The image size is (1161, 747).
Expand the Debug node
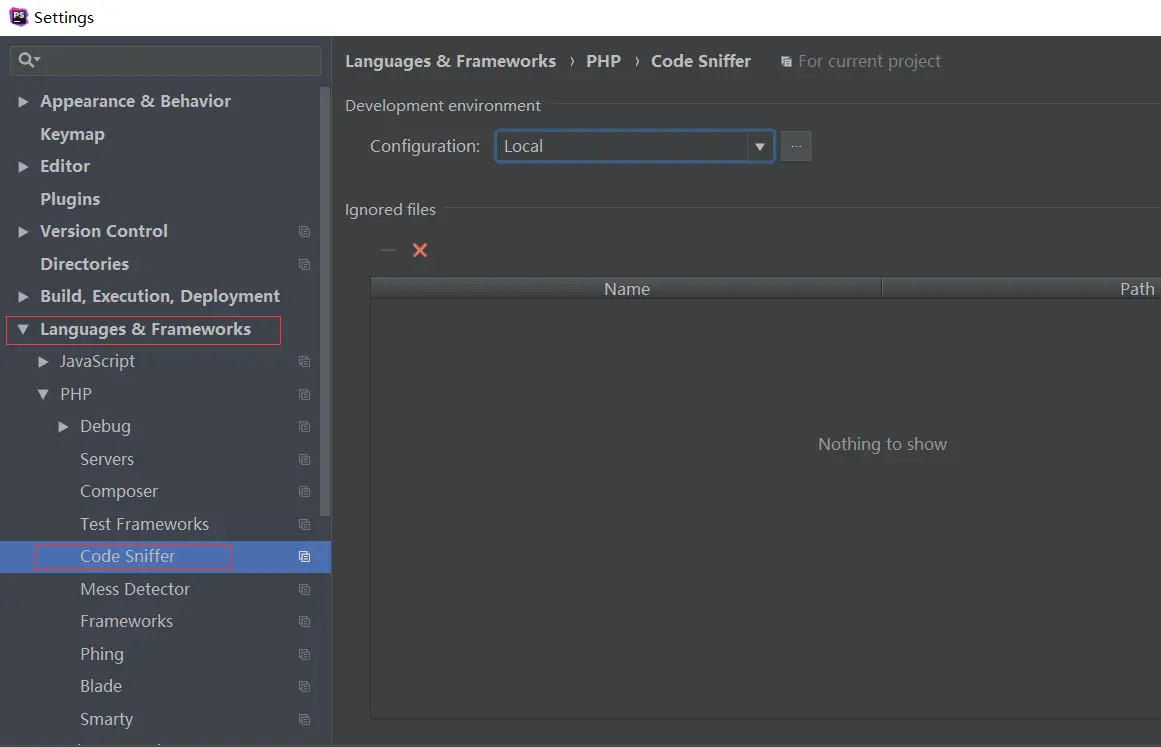pos(63,426)
